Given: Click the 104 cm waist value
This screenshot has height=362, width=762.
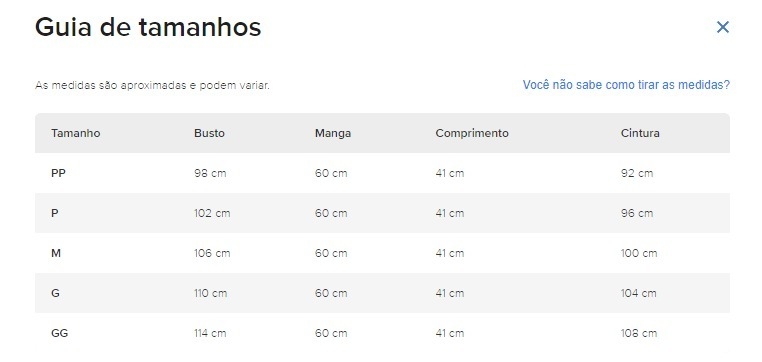Looking at the screenshot, I should click(638, 293).
